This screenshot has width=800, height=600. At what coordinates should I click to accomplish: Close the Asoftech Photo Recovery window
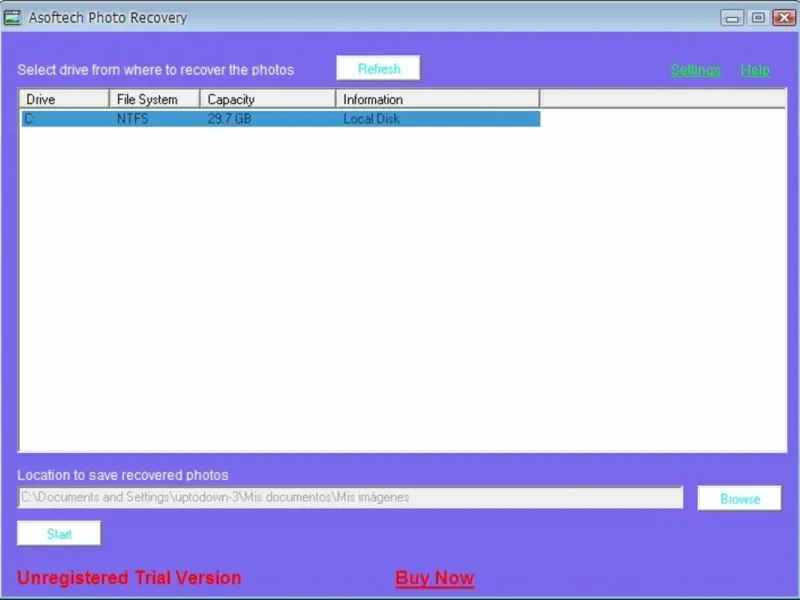coord(784,18)
